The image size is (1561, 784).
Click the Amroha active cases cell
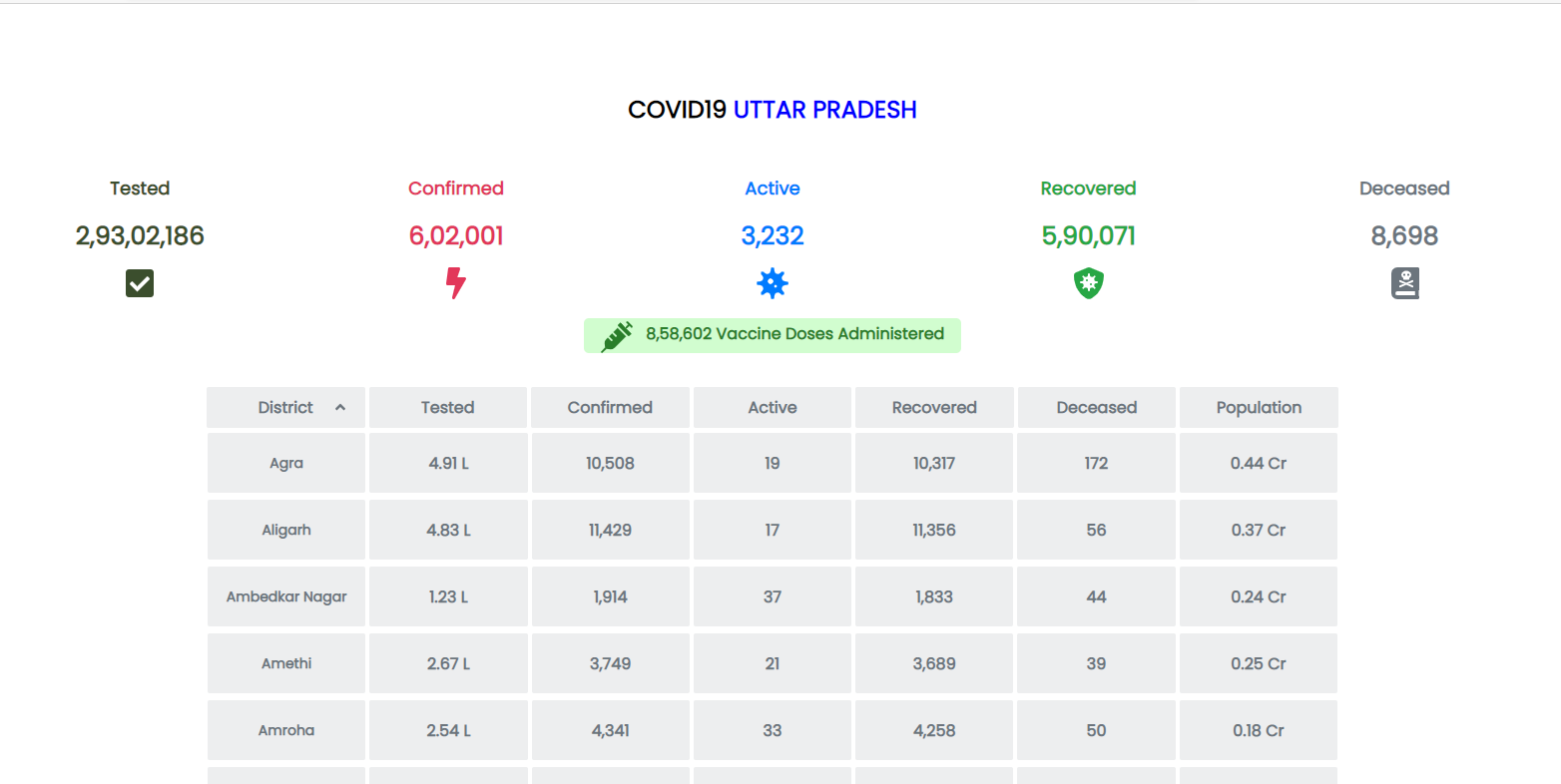pyautogui.click(x=772, y=730)
